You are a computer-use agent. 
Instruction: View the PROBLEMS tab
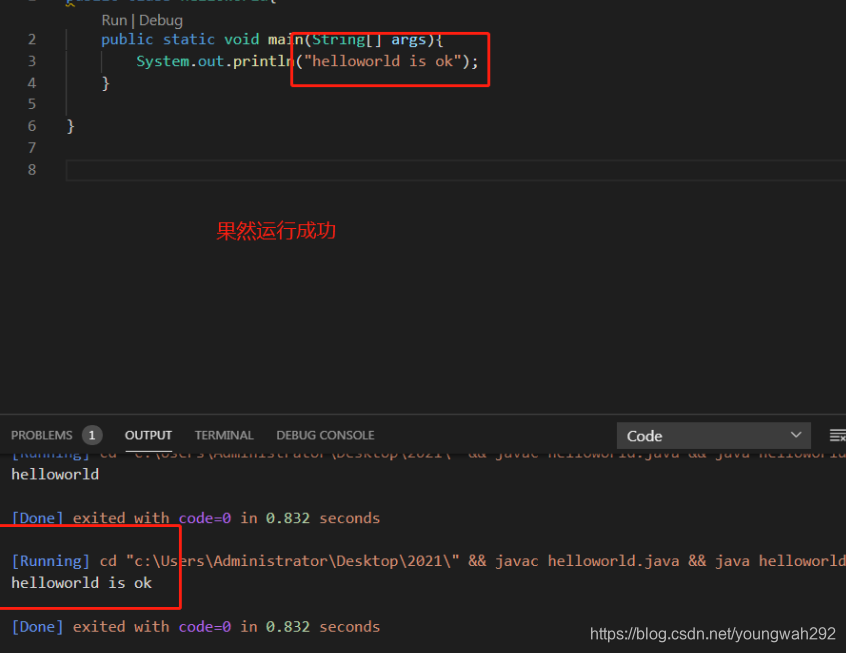click(45, 435)
